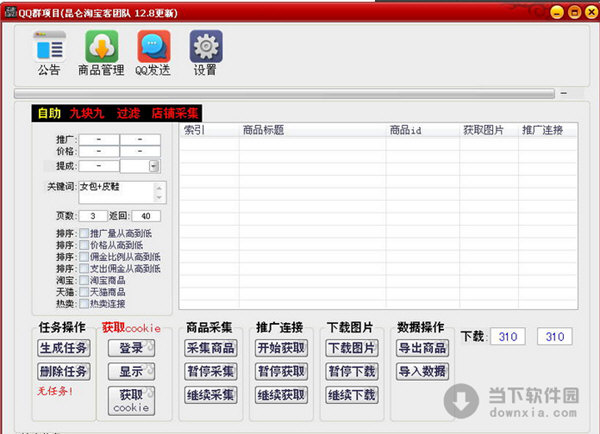This screenshot has height=434, width=600.
Task: Click the 暂停下载 button
Action: (352, 371)
